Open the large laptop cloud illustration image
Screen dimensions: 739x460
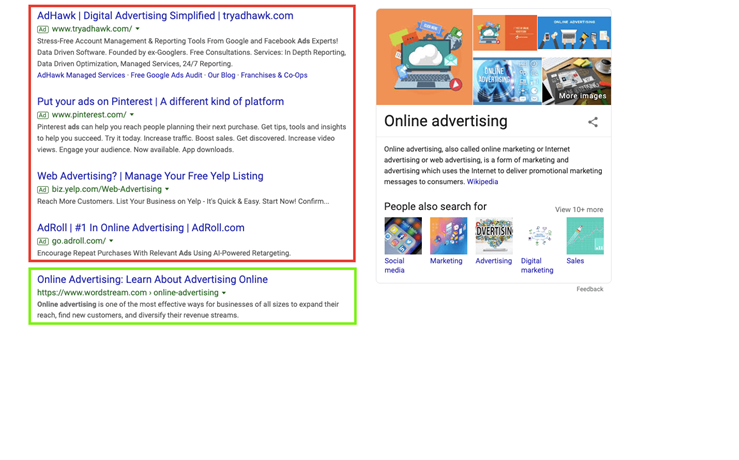coord(424,57)
